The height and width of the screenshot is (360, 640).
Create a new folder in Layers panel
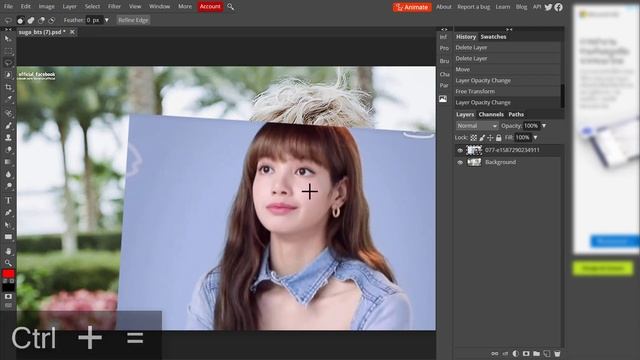[x=536, y=353]
